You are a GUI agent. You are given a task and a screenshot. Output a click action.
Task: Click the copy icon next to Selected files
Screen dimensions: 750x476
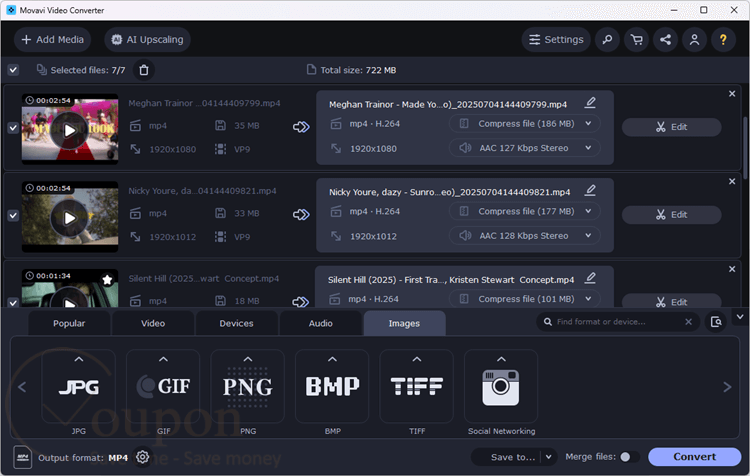(42, 70)
